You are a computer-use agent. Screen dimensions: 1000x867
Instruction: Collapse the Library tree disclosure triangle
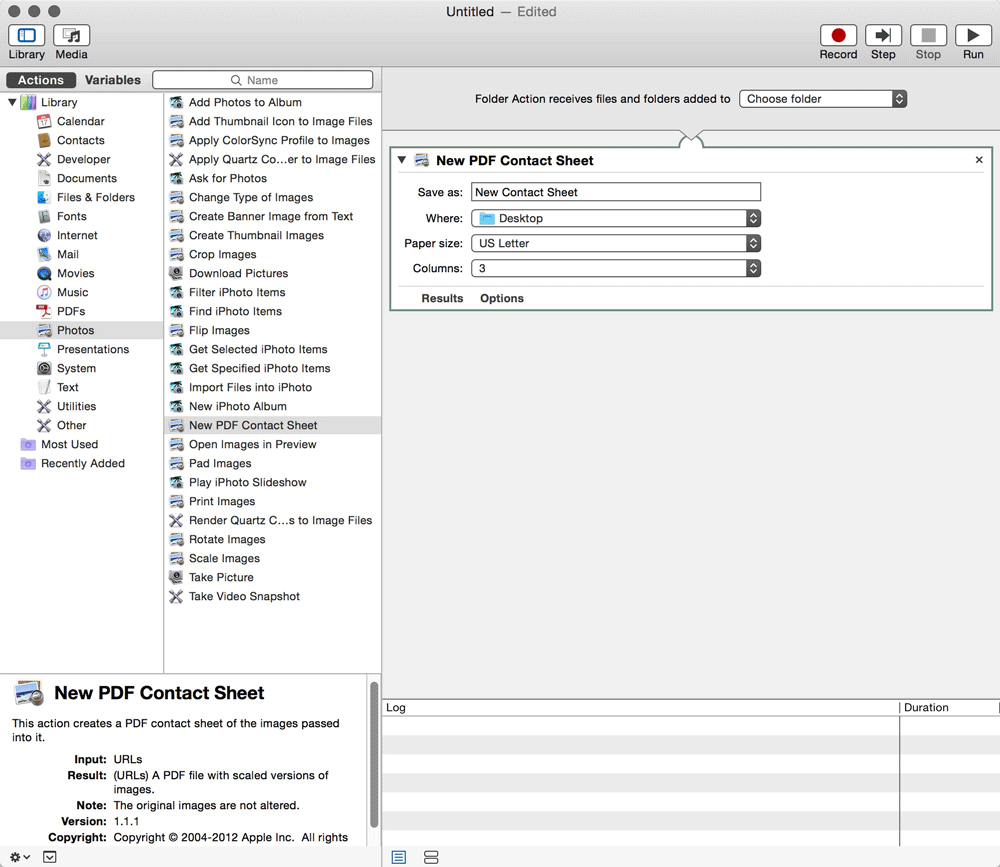click(12, 102)
